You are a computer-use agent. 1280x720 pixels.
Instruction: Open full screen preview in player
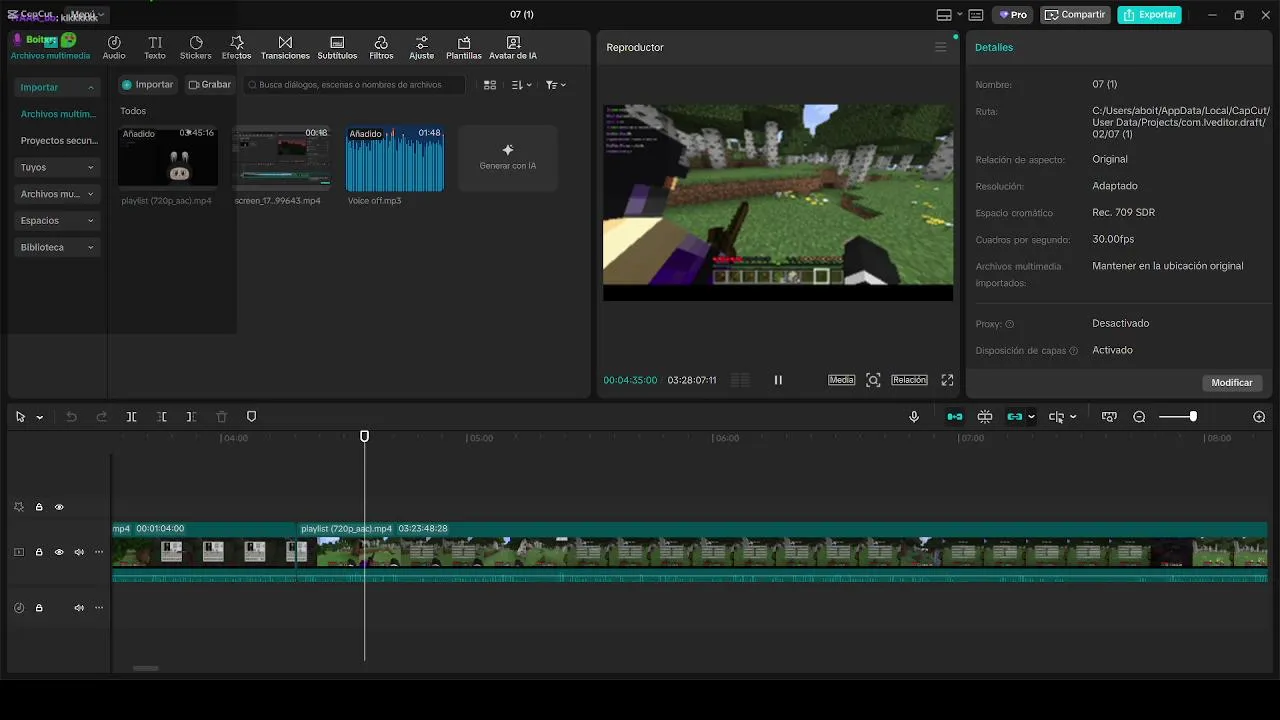947,380
